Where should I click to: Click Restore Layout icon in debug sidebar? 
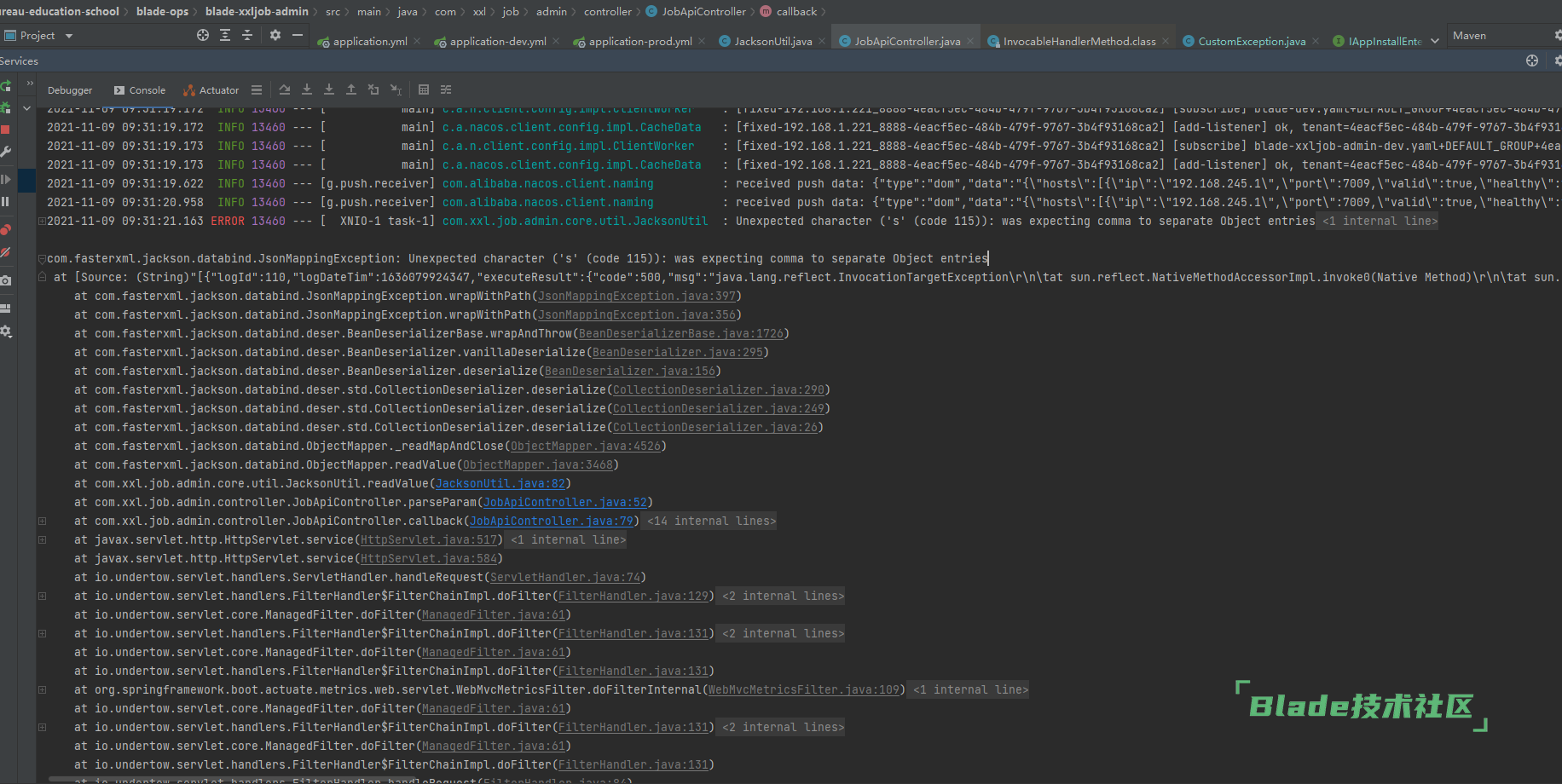(x=5, y=308)
